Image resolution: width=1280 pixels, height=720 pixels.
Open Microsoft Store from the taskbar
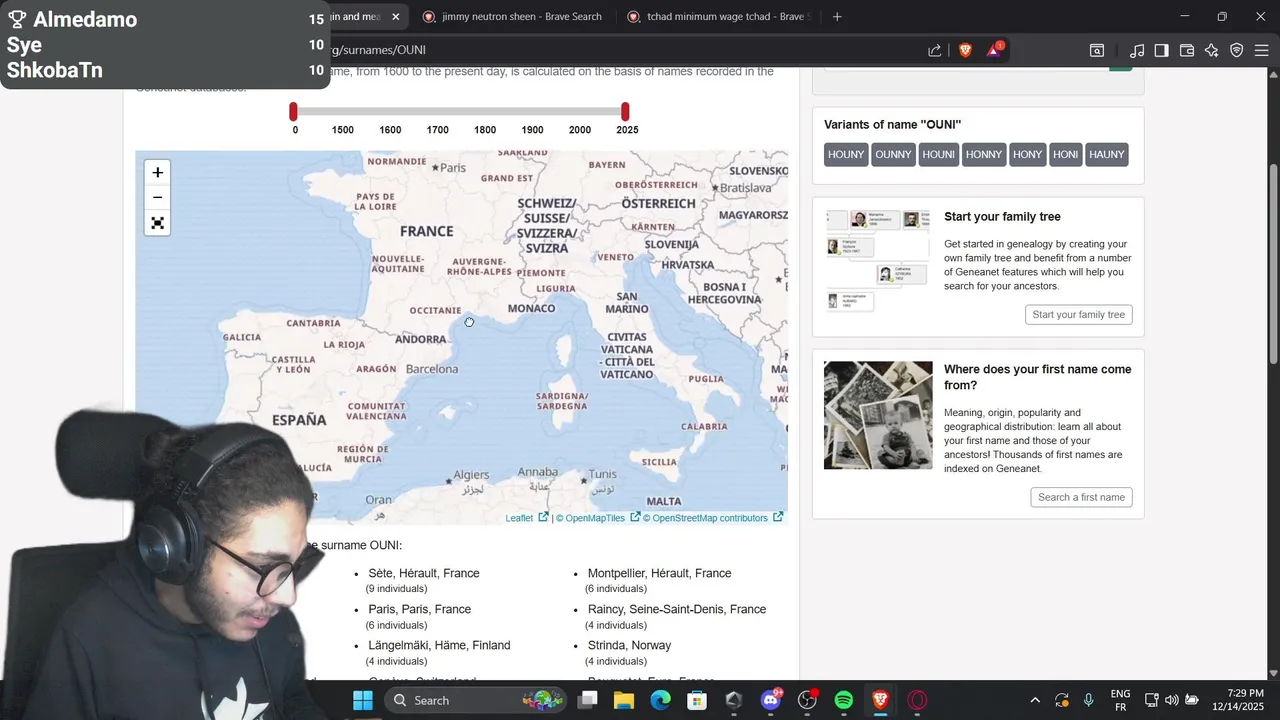click(x=697, y=700)
